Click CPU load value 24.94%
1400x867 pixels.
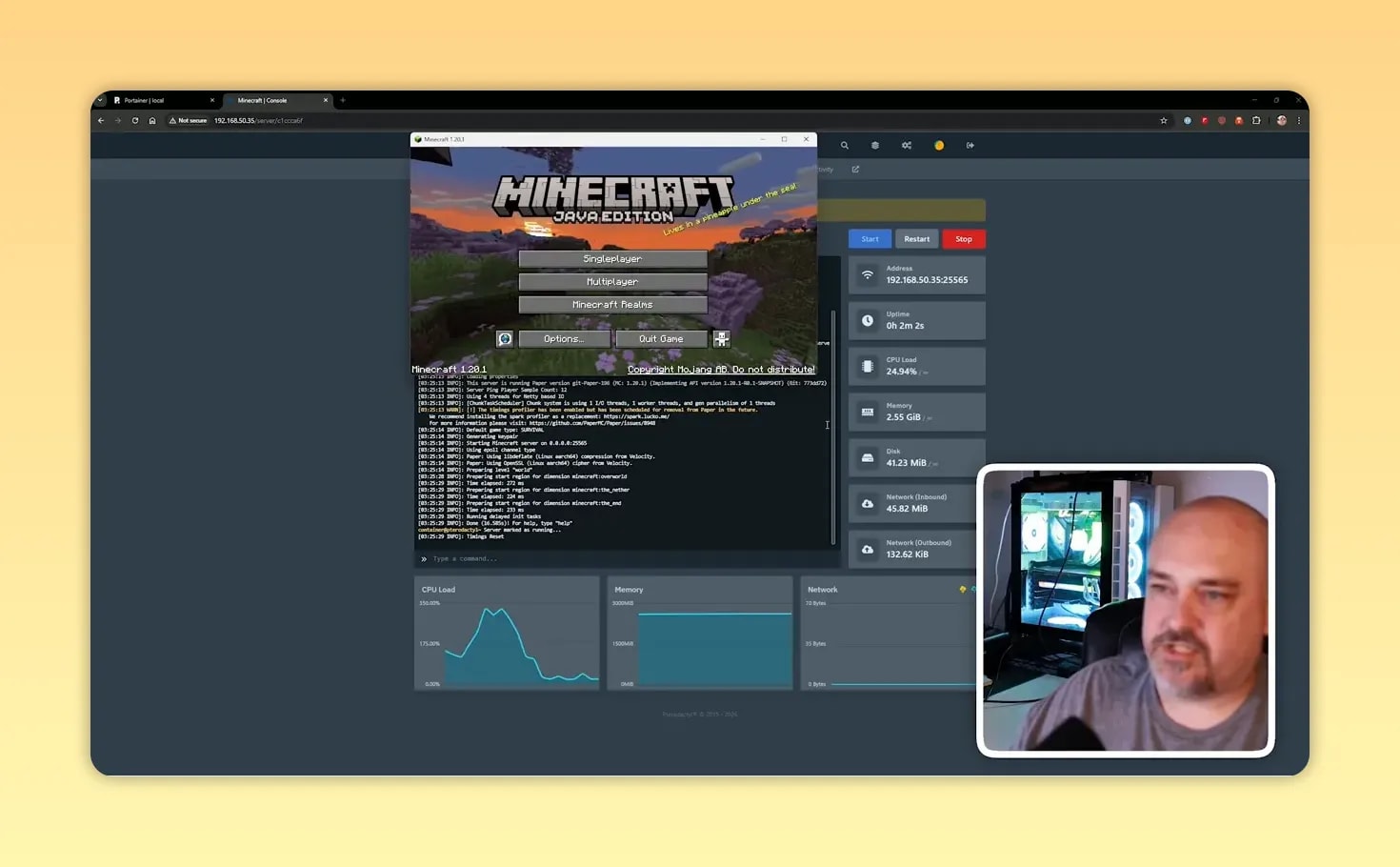click(901, 372)
